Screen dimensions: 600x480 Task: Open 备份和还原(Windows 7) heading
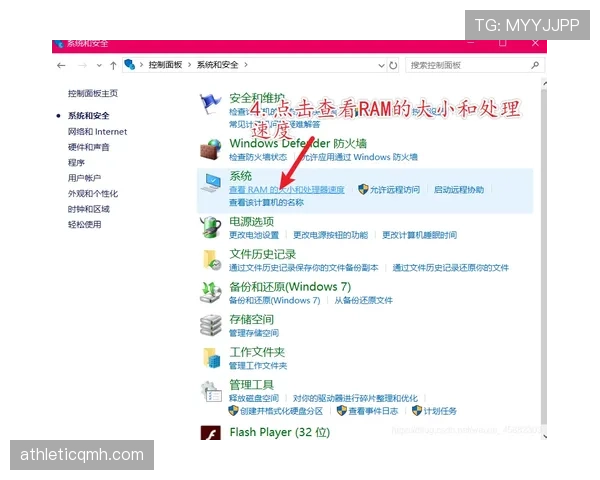tap(290, 287)
